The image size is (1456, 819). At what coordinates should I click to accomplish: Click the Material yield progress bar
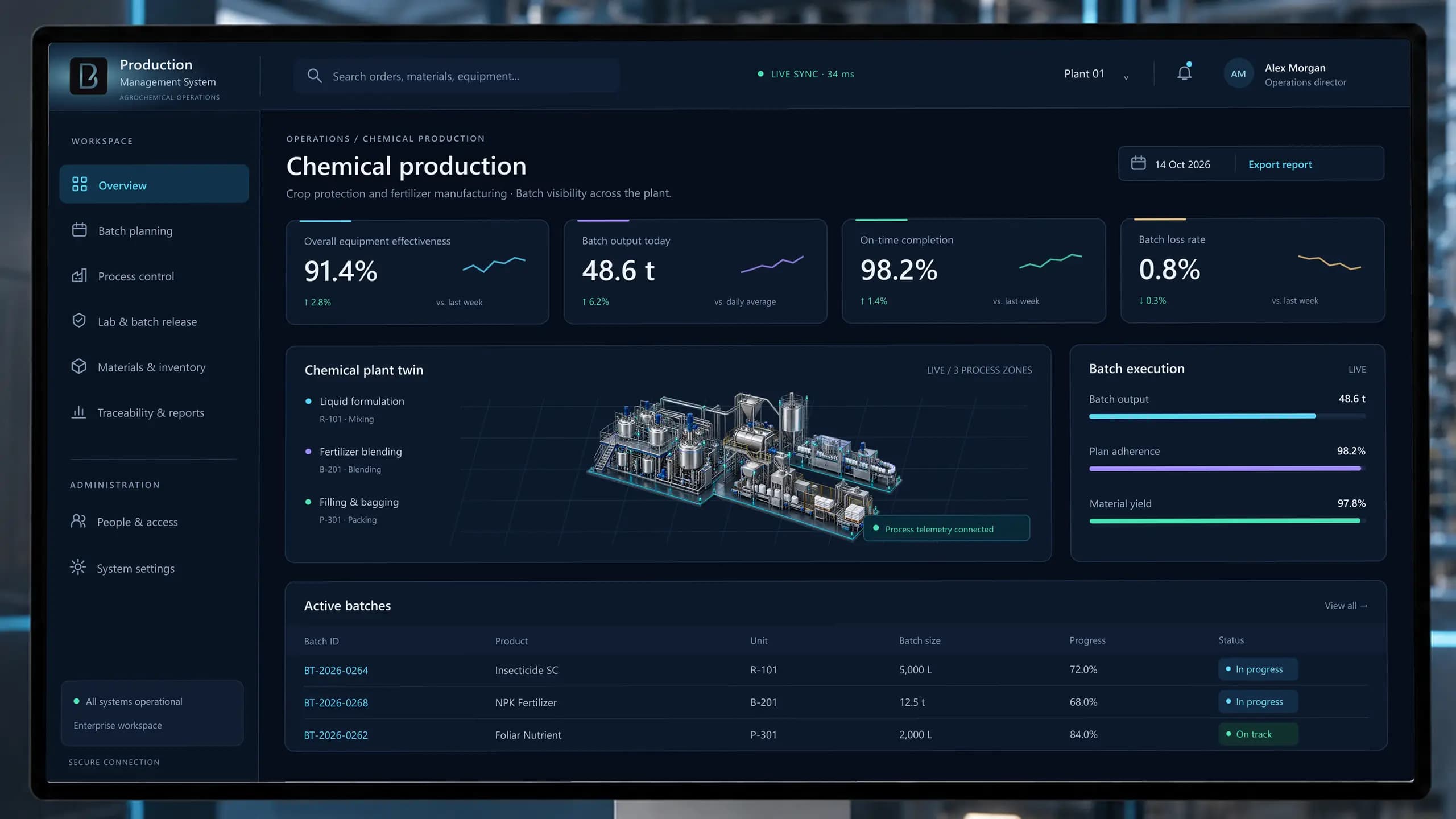(1227, 521)
